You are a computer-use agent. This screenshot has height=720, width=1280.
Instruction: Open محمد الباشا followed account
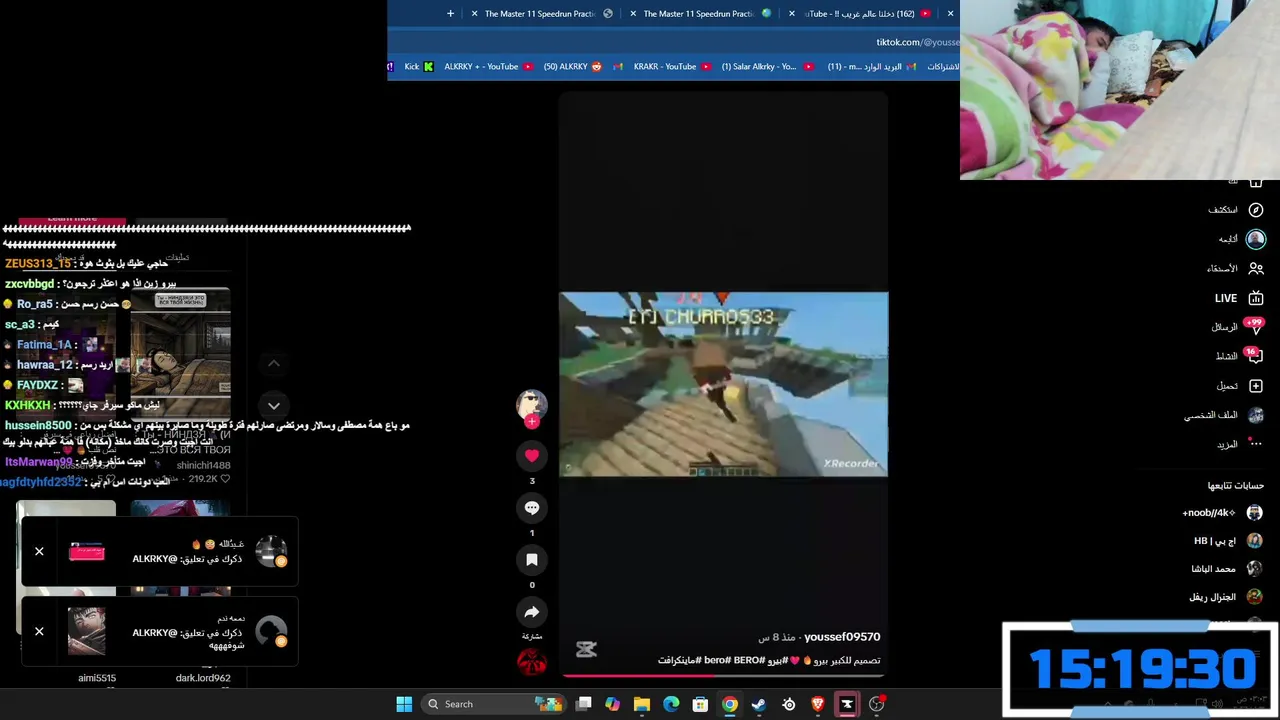coord(1226,569)
